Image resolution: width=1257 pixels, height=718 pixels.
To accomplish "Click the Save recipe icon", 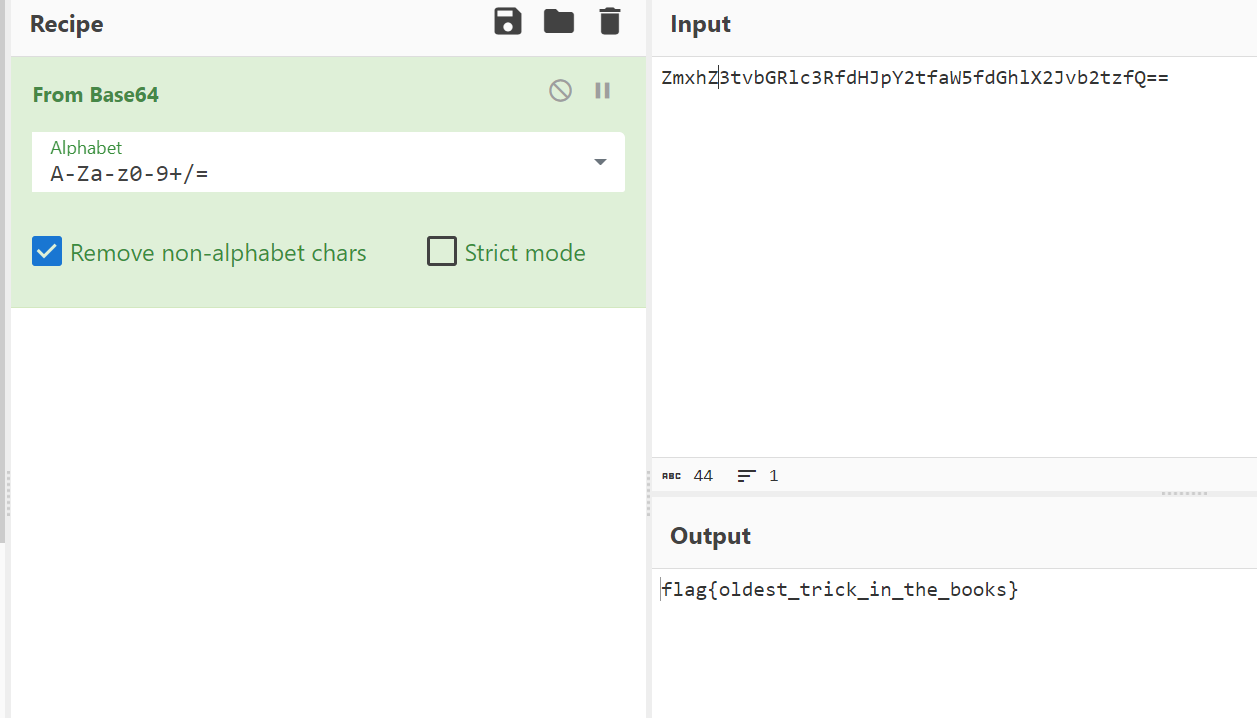I will 508,22.
